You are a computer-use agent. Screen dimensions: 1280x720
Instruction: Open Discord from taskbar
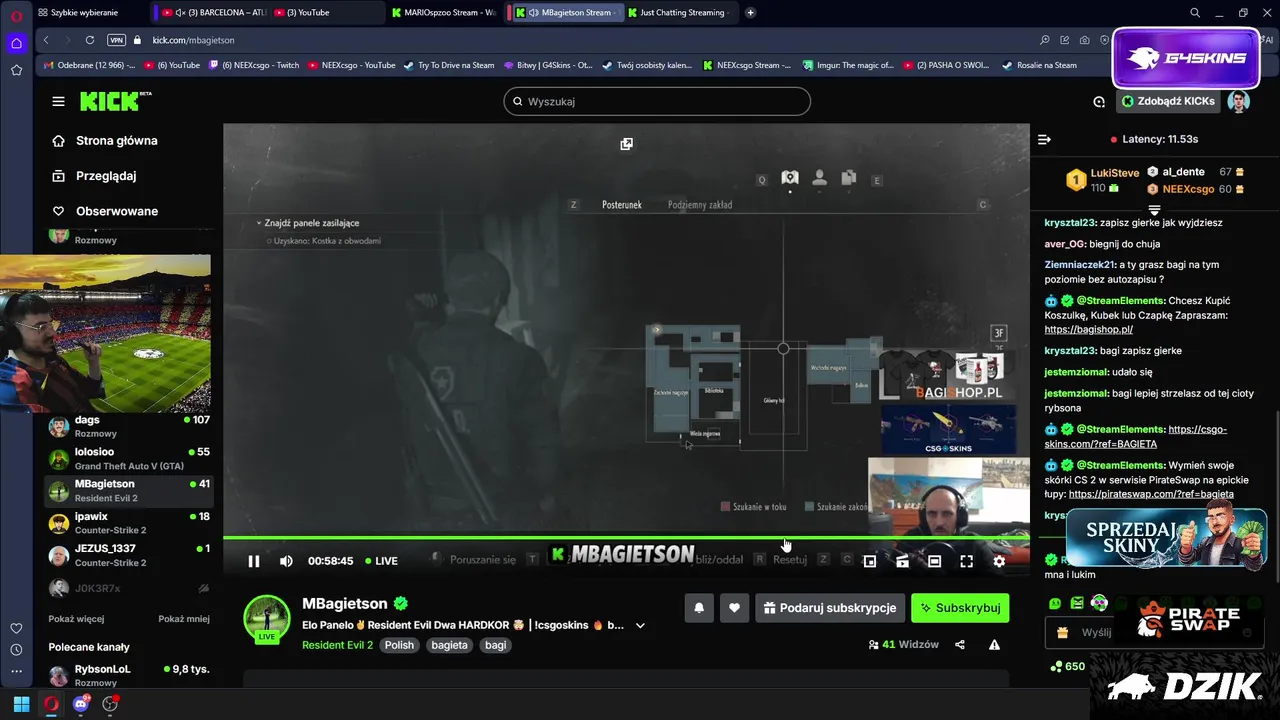pos(81,703)
